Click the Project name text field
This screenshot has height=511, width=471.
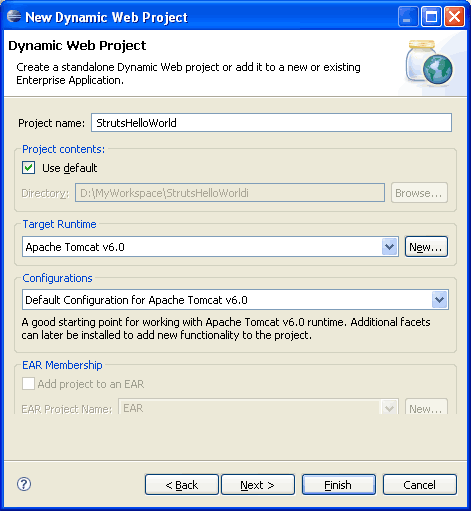(x=271, y=123)
